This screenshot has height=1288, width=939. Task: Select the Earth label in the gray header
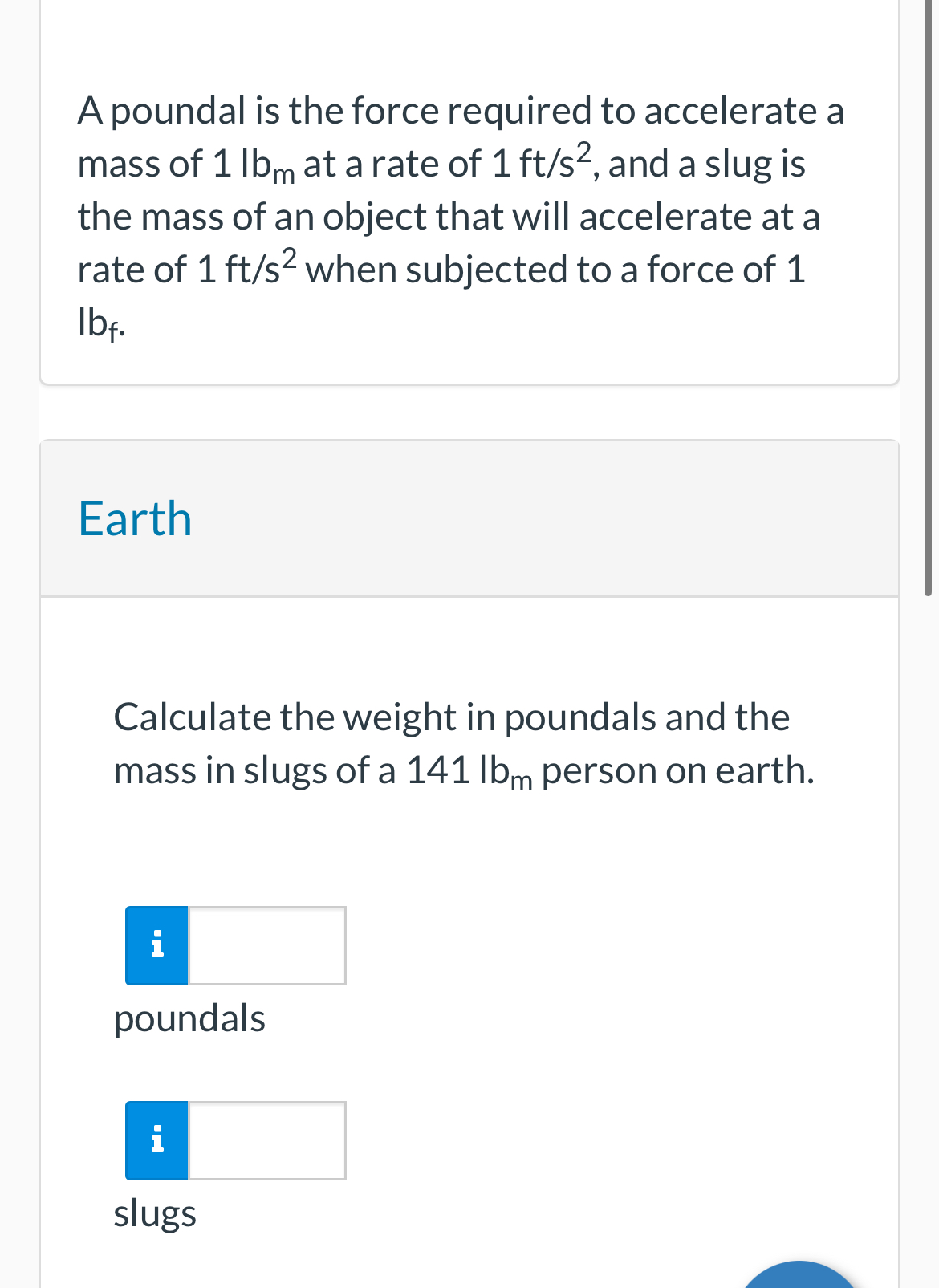click(134, 518)
